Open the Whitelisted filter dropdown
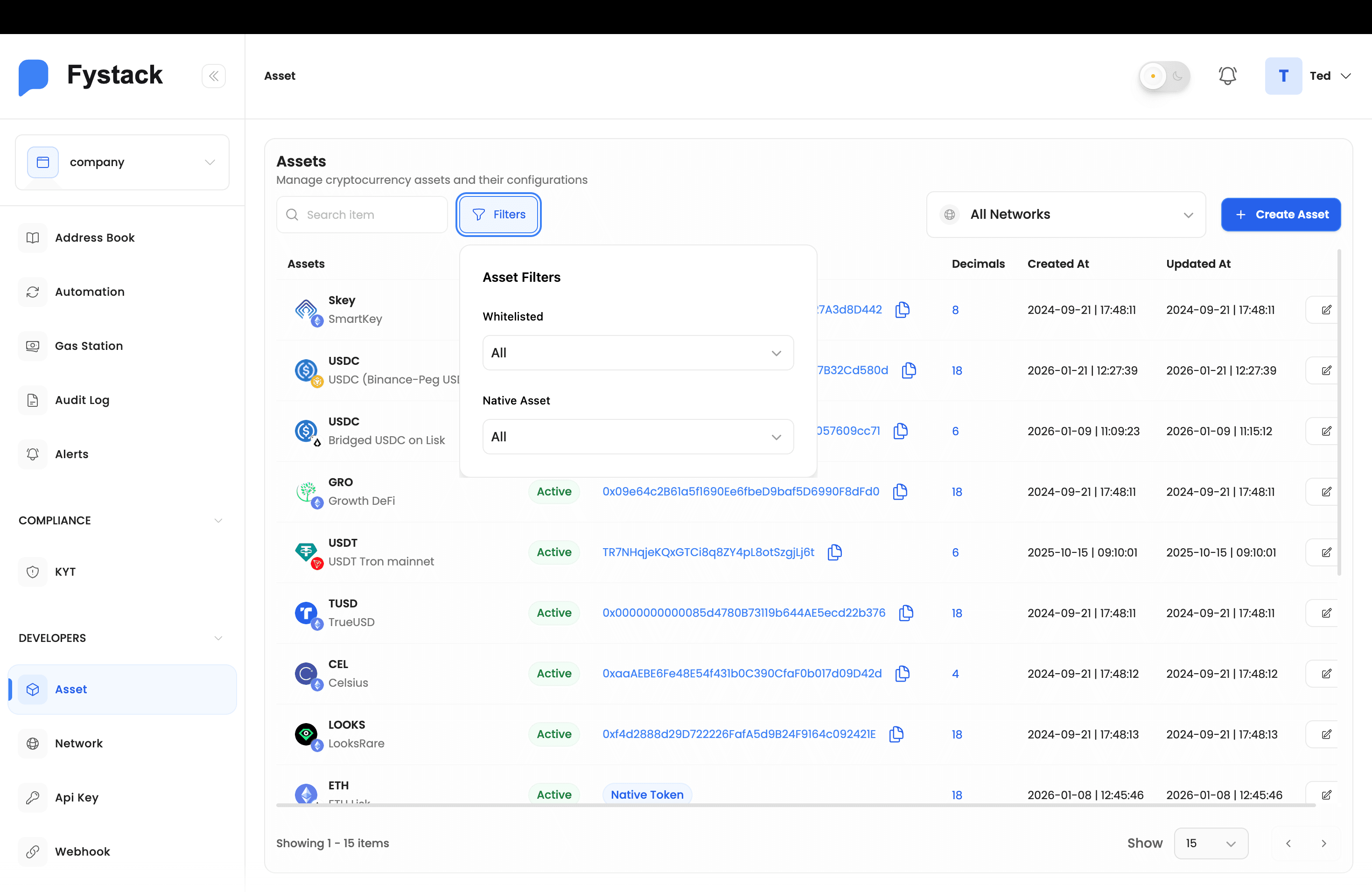Image resolution: width=1372 pixels, height=892 pixels. pos(638,353)
